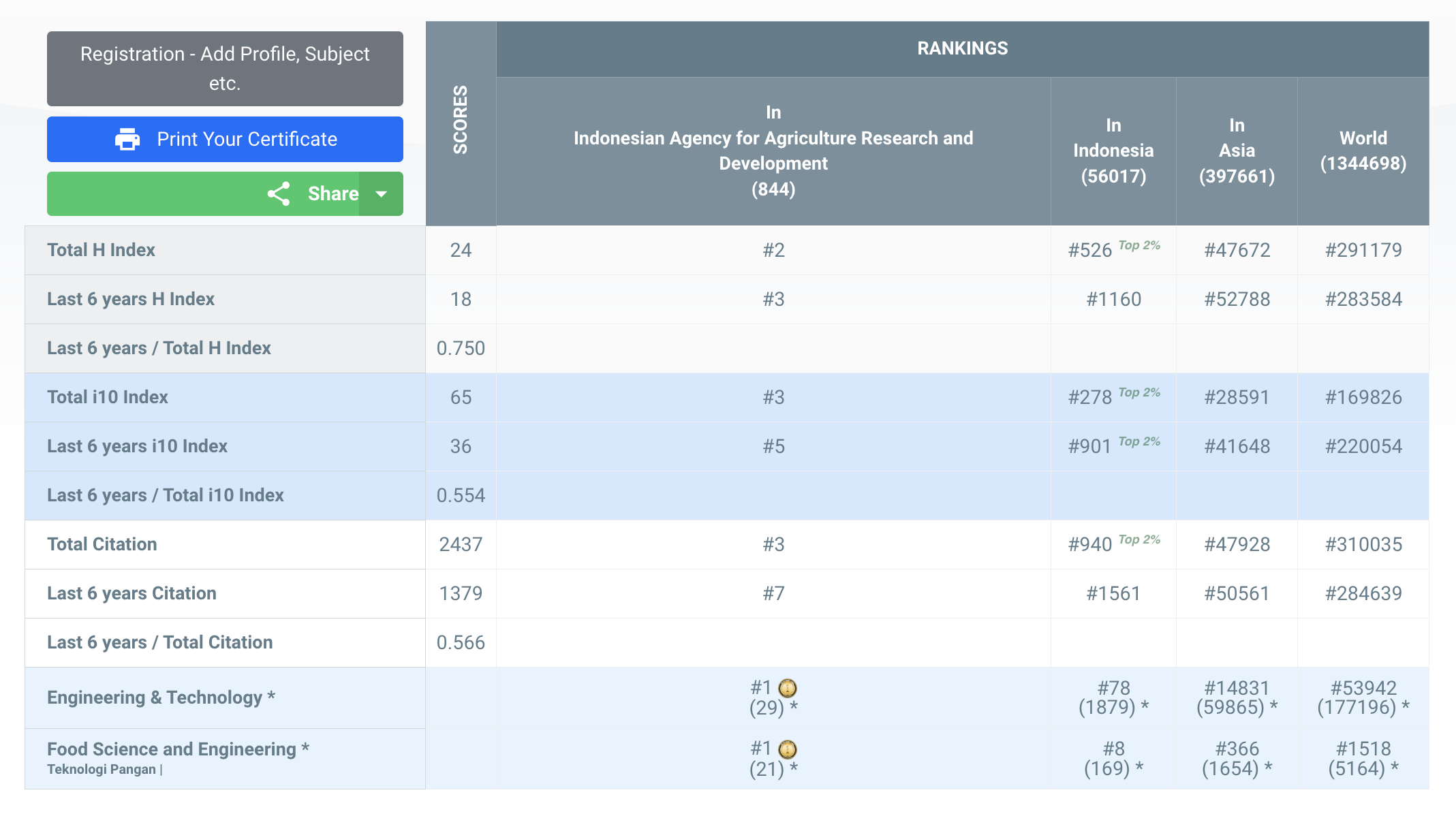Click the green Share button label
This screenshot has width=1456, height=814.
click(x=332, y=194)
